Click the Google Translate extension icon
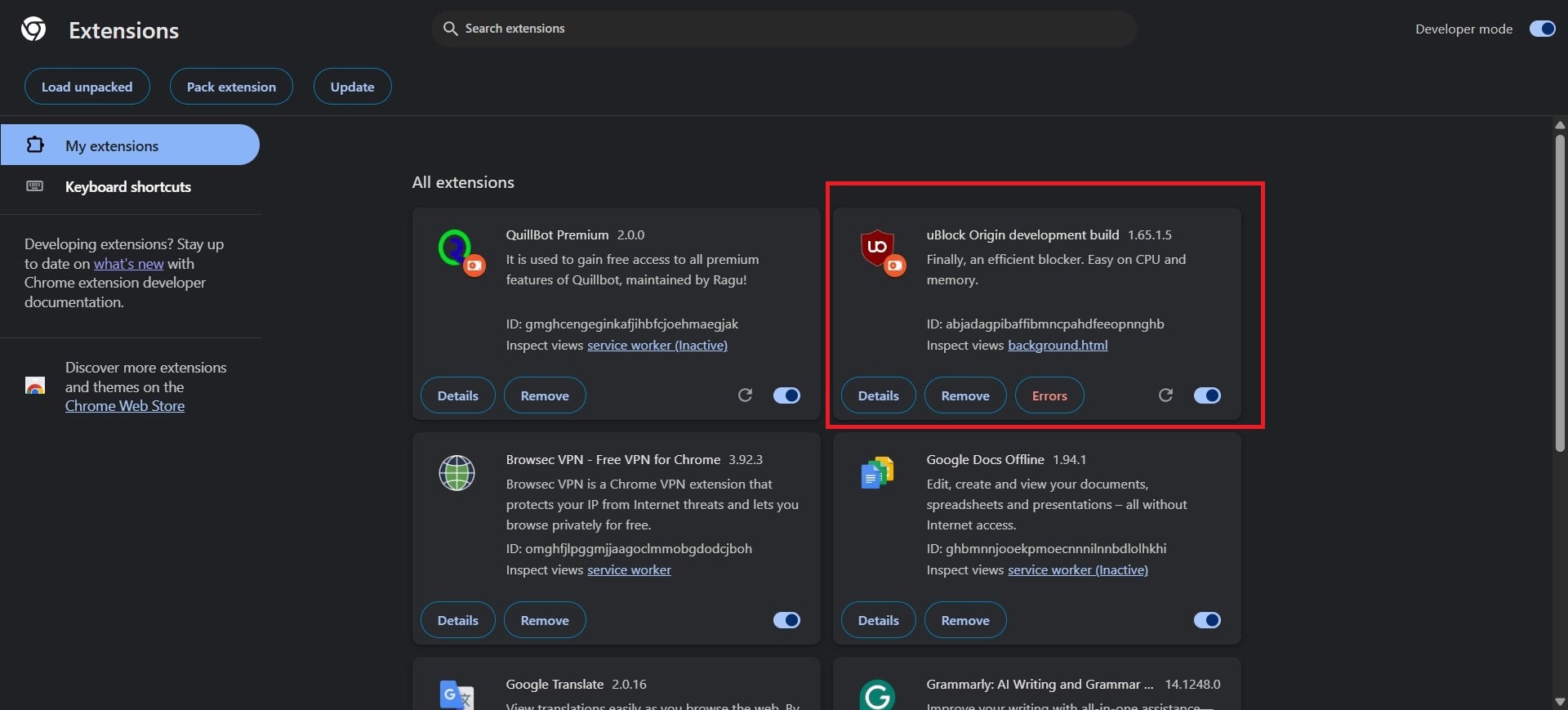1568x710 pixels. coord(457,694)
